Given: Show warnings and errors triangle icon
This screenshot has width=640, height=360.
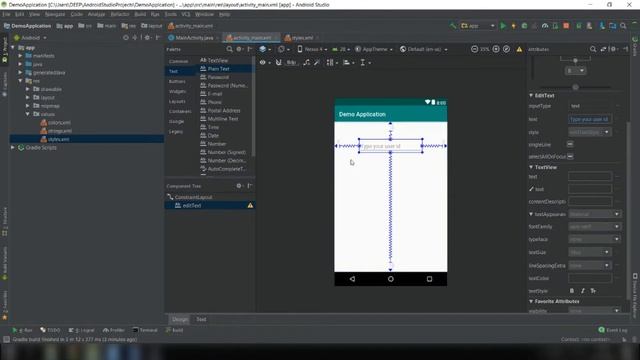Looking at the screenshot, I should (519, 49).
